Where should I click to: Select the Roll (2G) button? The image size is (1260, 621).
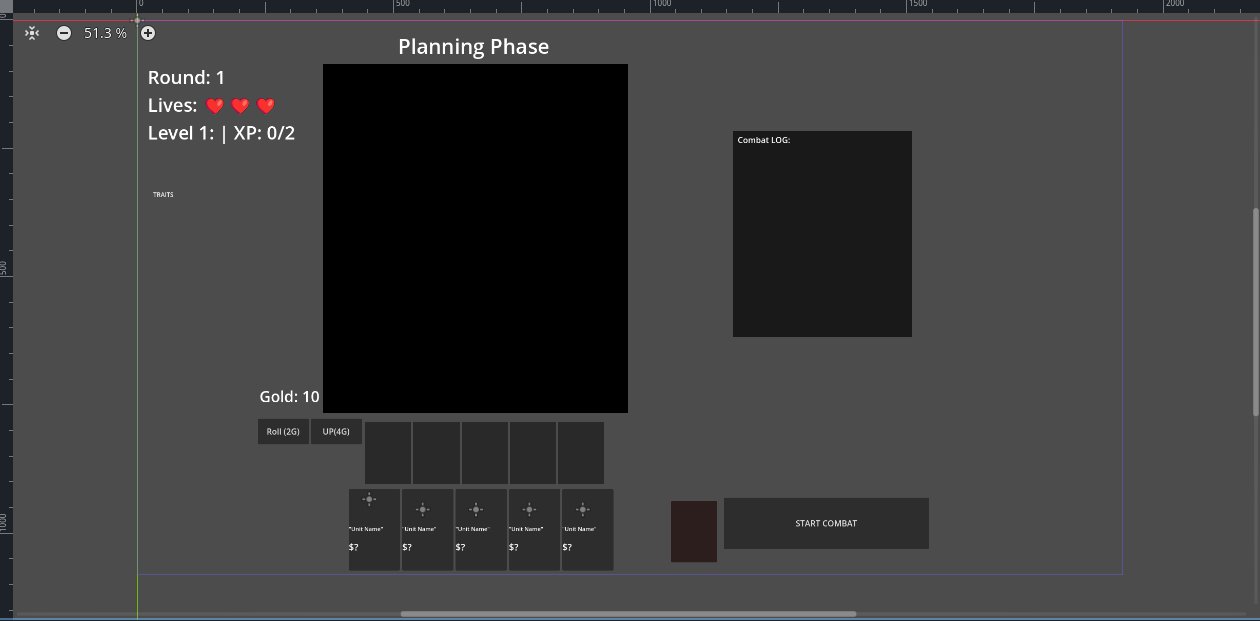click(x=283, y=432)
